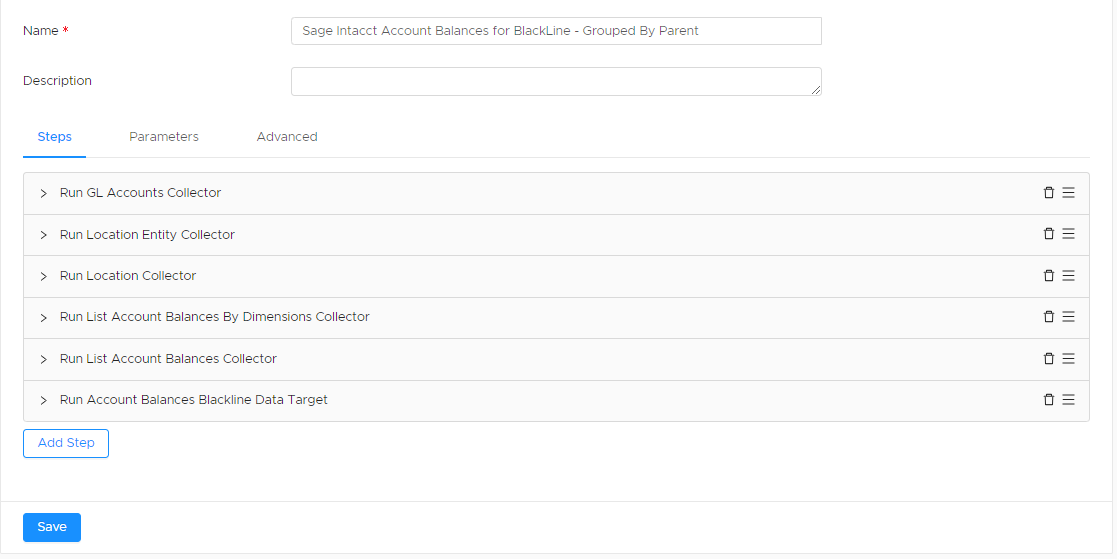This screenshot has height=559, width=1117.
Task: Focus the Description text area
Action: [x=556, y=81]
